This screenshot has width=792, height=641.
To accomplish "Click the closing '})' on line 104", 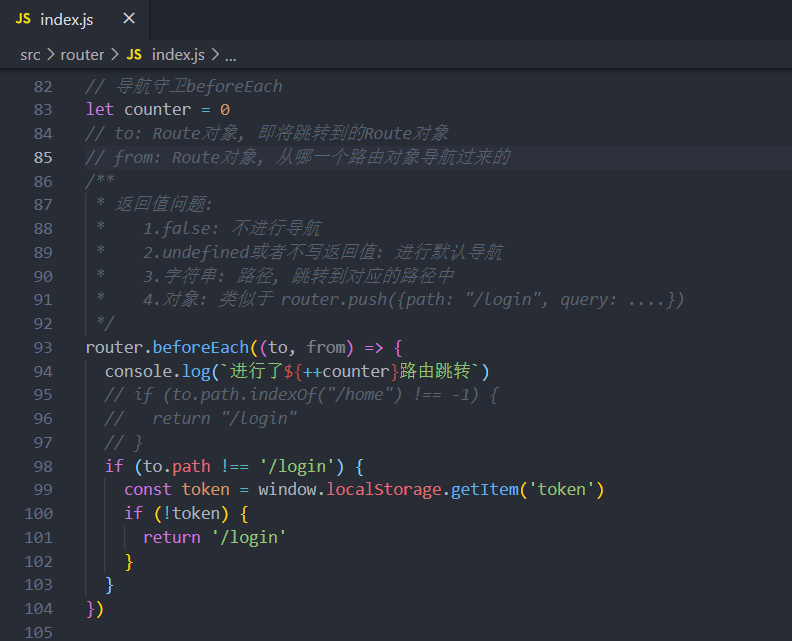I will pos(95,609).
